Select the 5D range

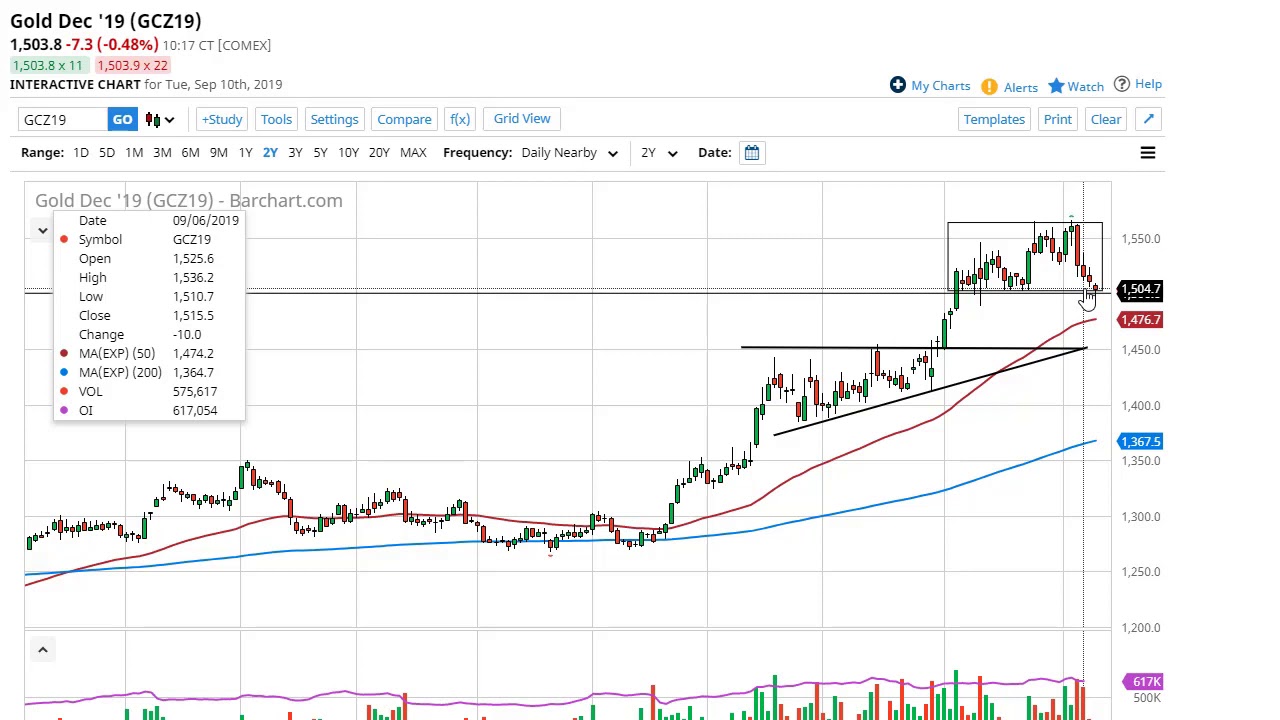coord(107,152)
